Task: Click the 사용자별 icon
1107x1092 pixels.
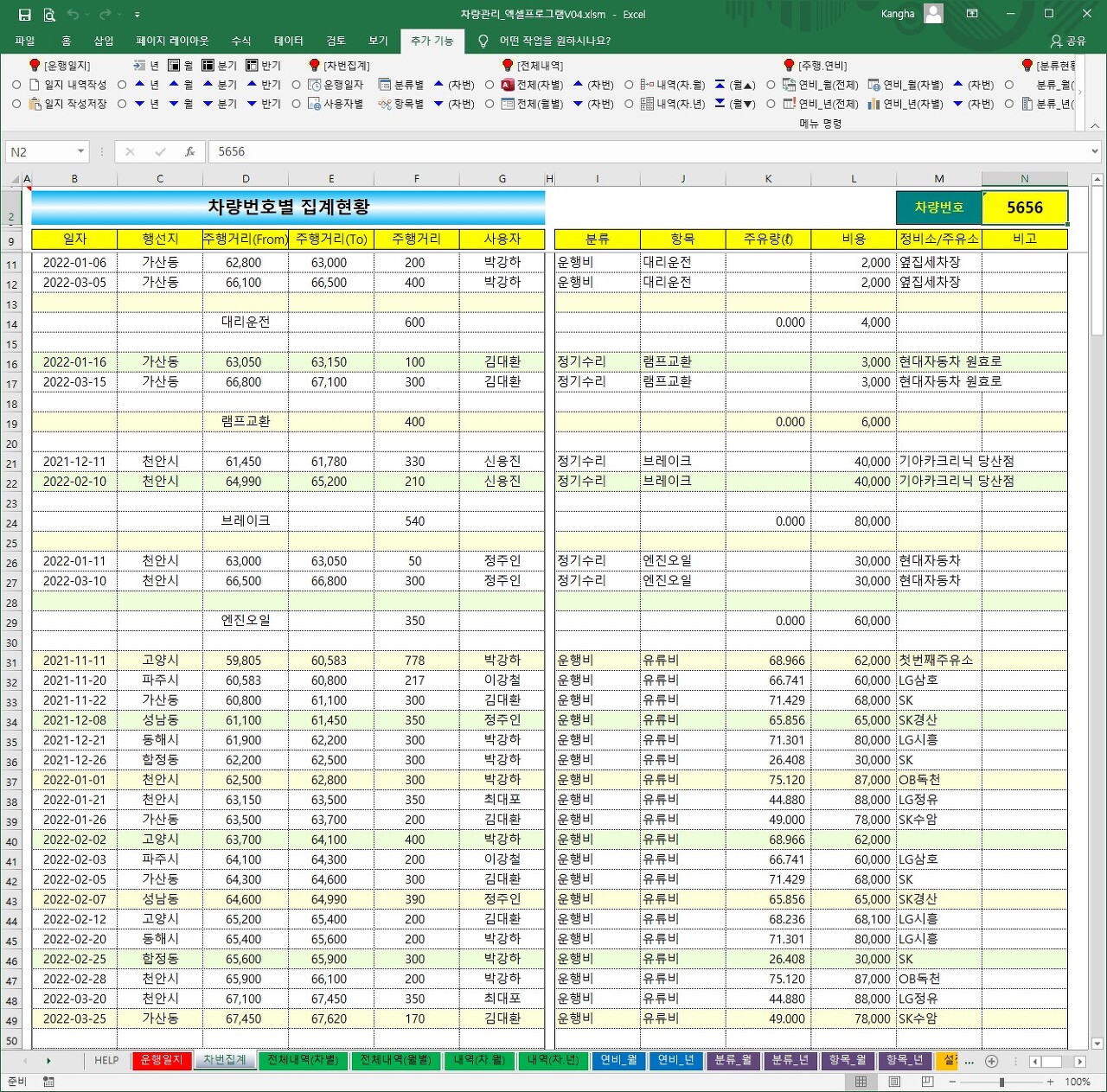Action: click(315, 104)
